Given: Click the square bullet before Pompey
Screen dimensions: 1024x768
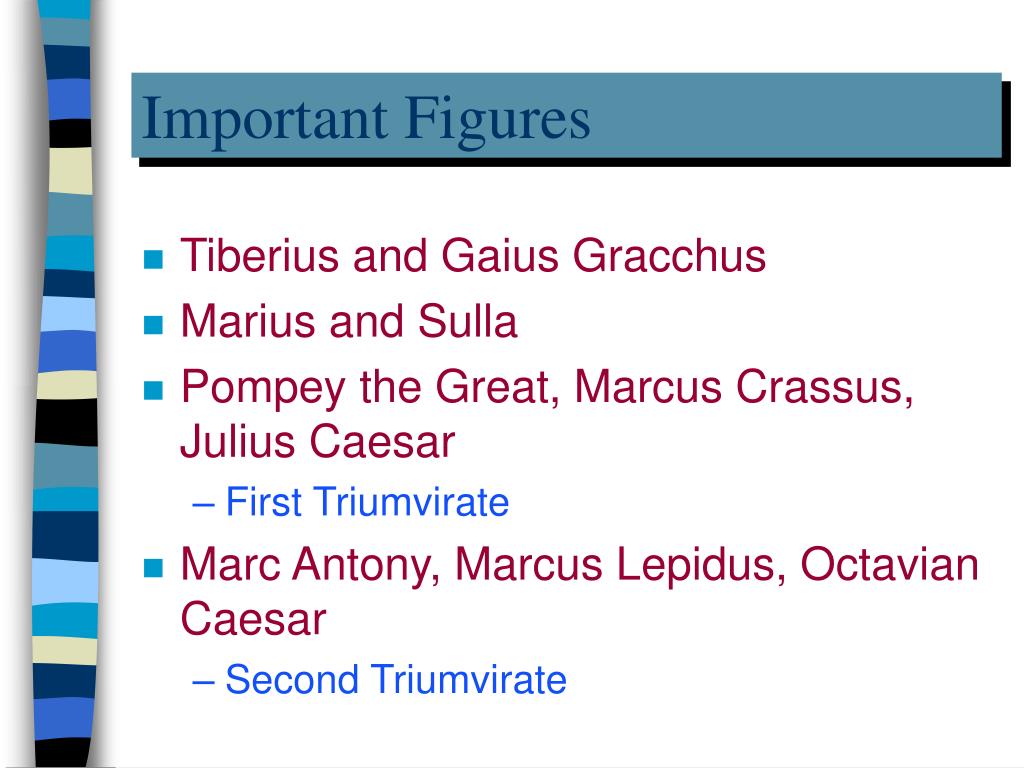Looking at the screenshot, I should 153,391.
